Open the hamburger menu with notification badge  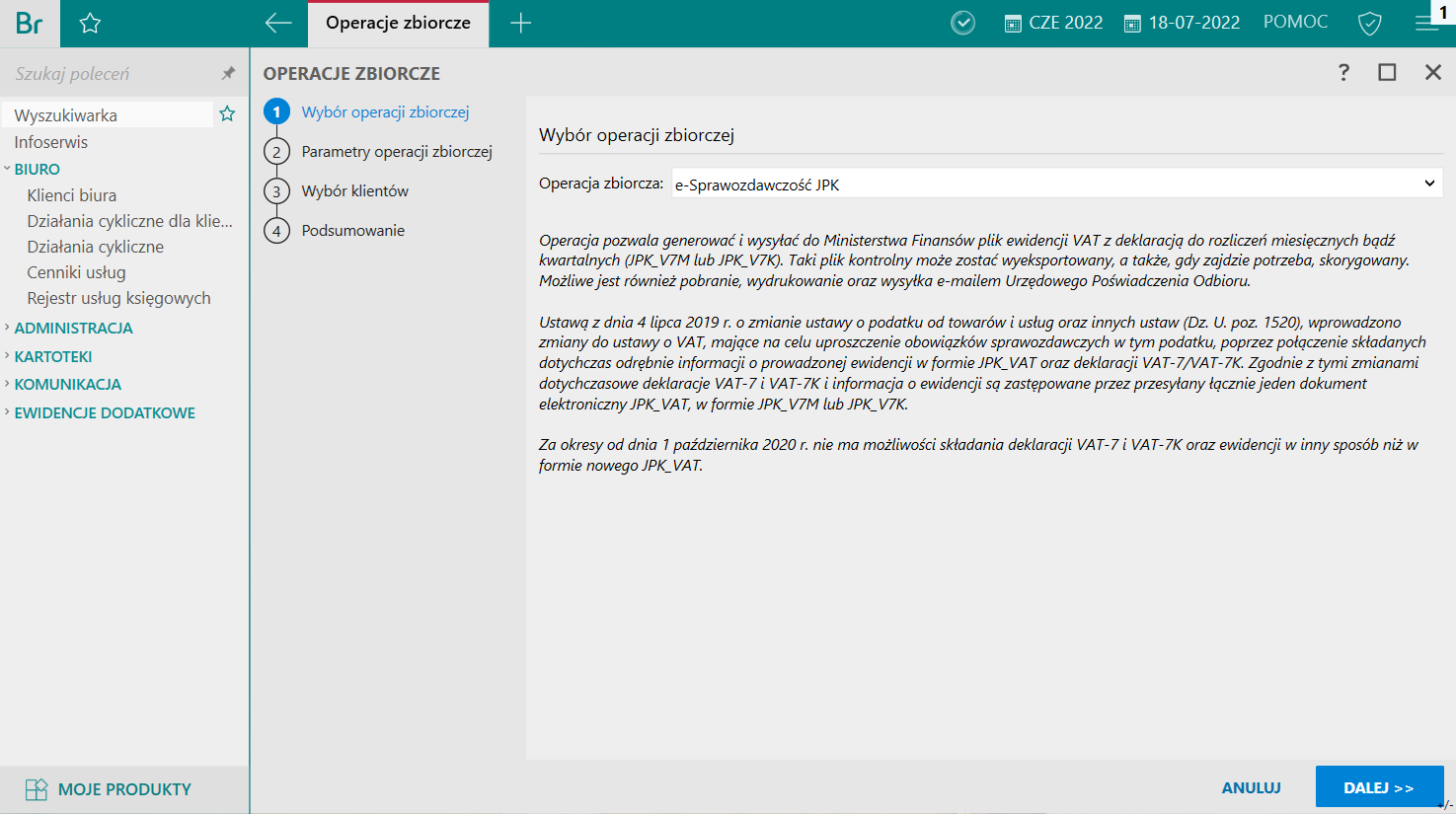coord(1427,23)
